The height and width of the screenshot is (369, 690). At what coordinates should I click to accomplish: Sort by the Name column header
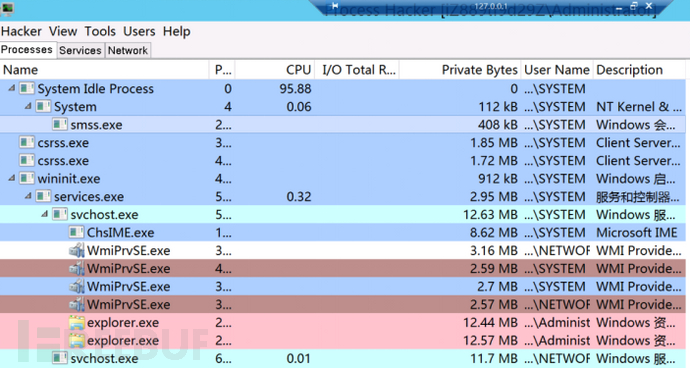105,70
